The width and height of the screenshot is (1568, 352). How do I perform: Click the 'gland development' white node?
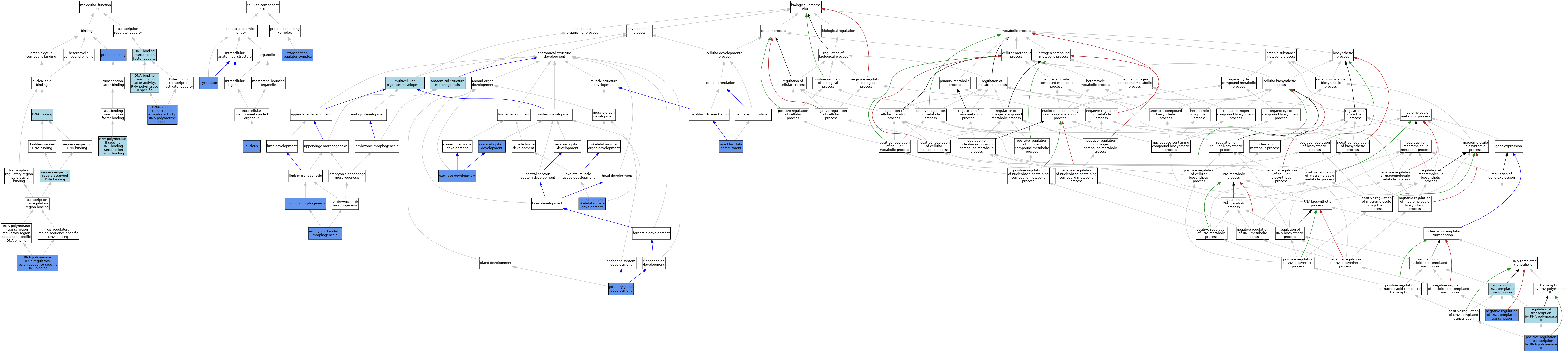(495, 263)
